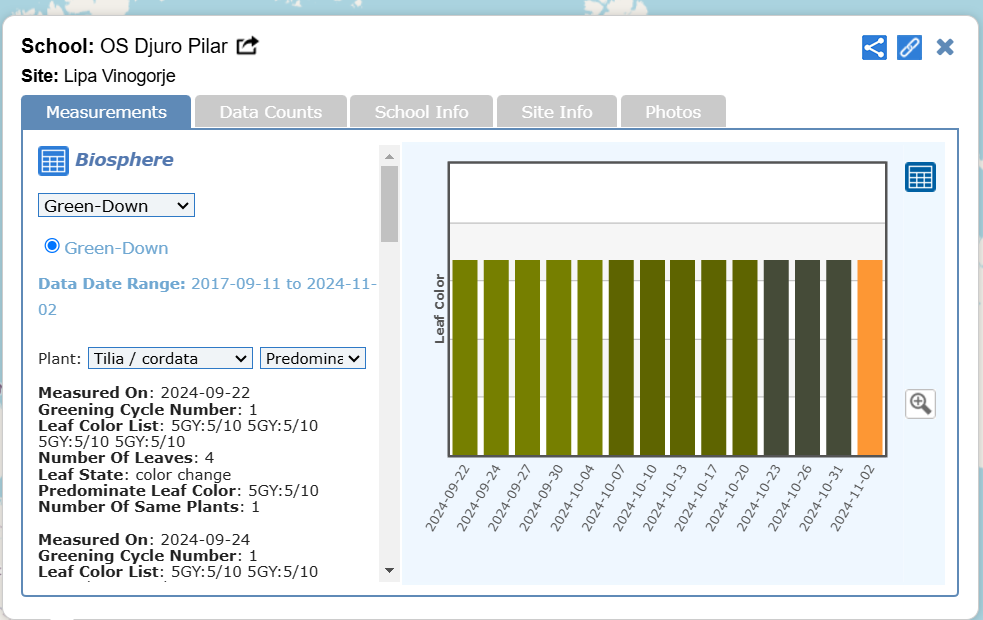Zoom the chart with magnifier icon
The image size is (983, 620).
coord(920,404)
